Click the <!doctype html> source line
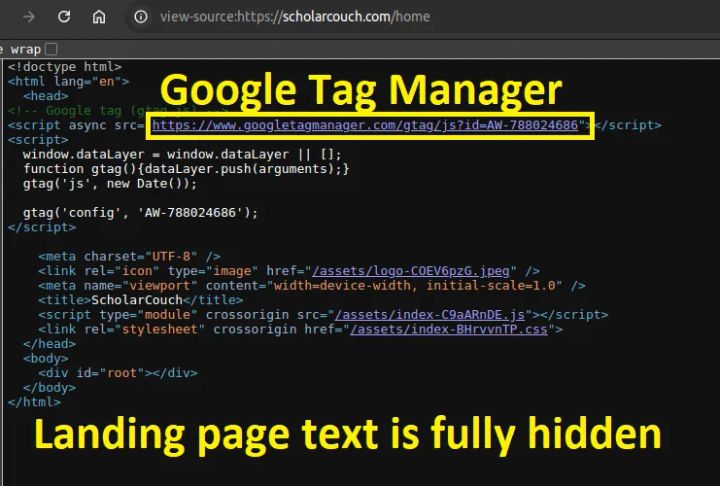The width and height of the screenshot is (720, 486). [65, 67]
